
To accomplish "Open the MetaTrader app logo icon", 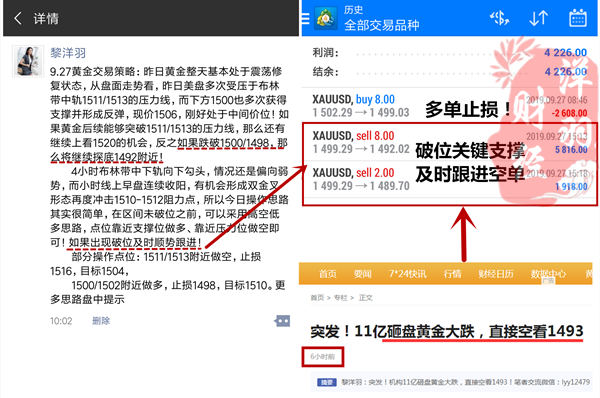I will (x=325, y=18).
